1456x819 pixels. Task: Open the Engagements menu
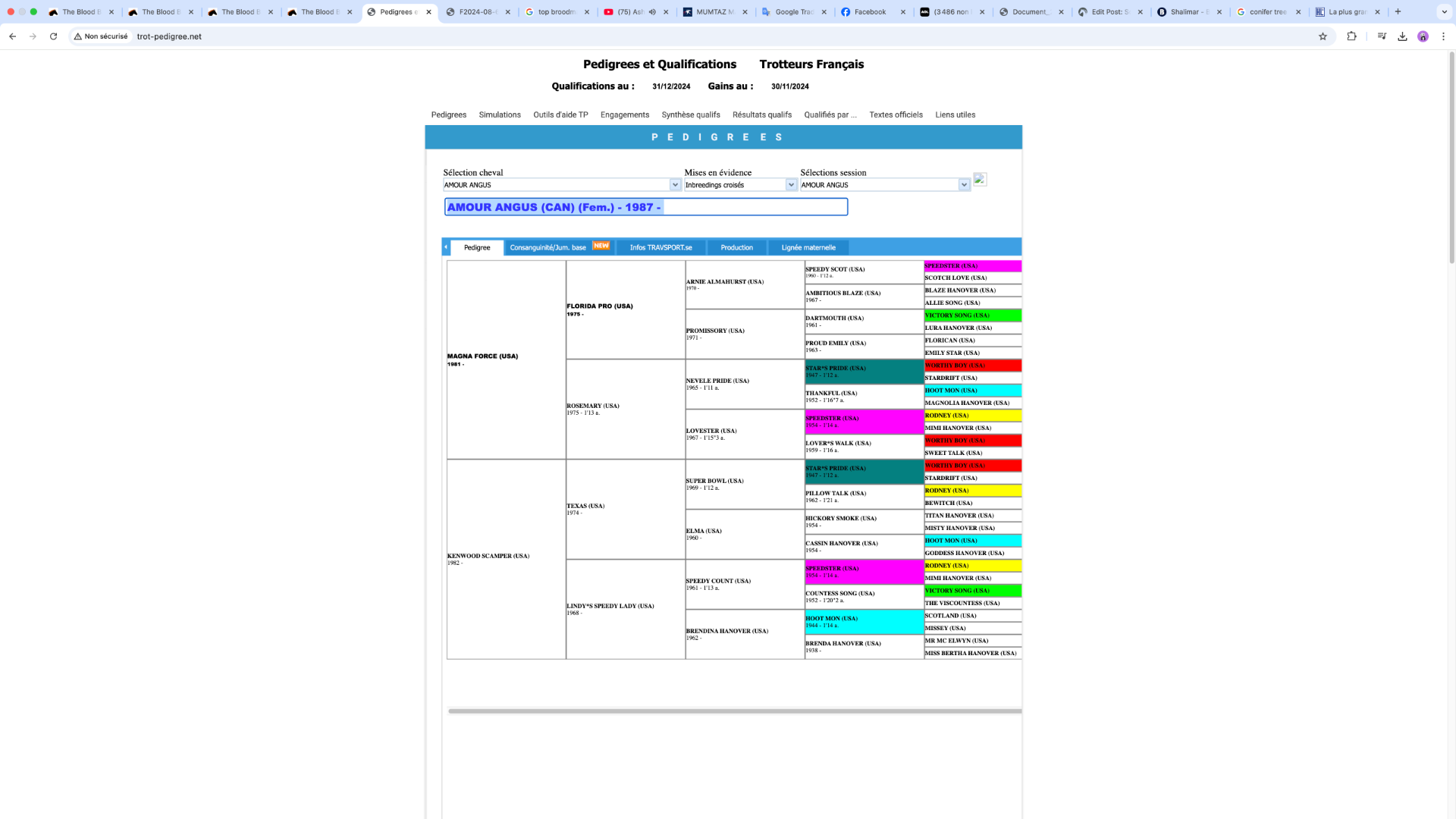[x=625, y=115]
